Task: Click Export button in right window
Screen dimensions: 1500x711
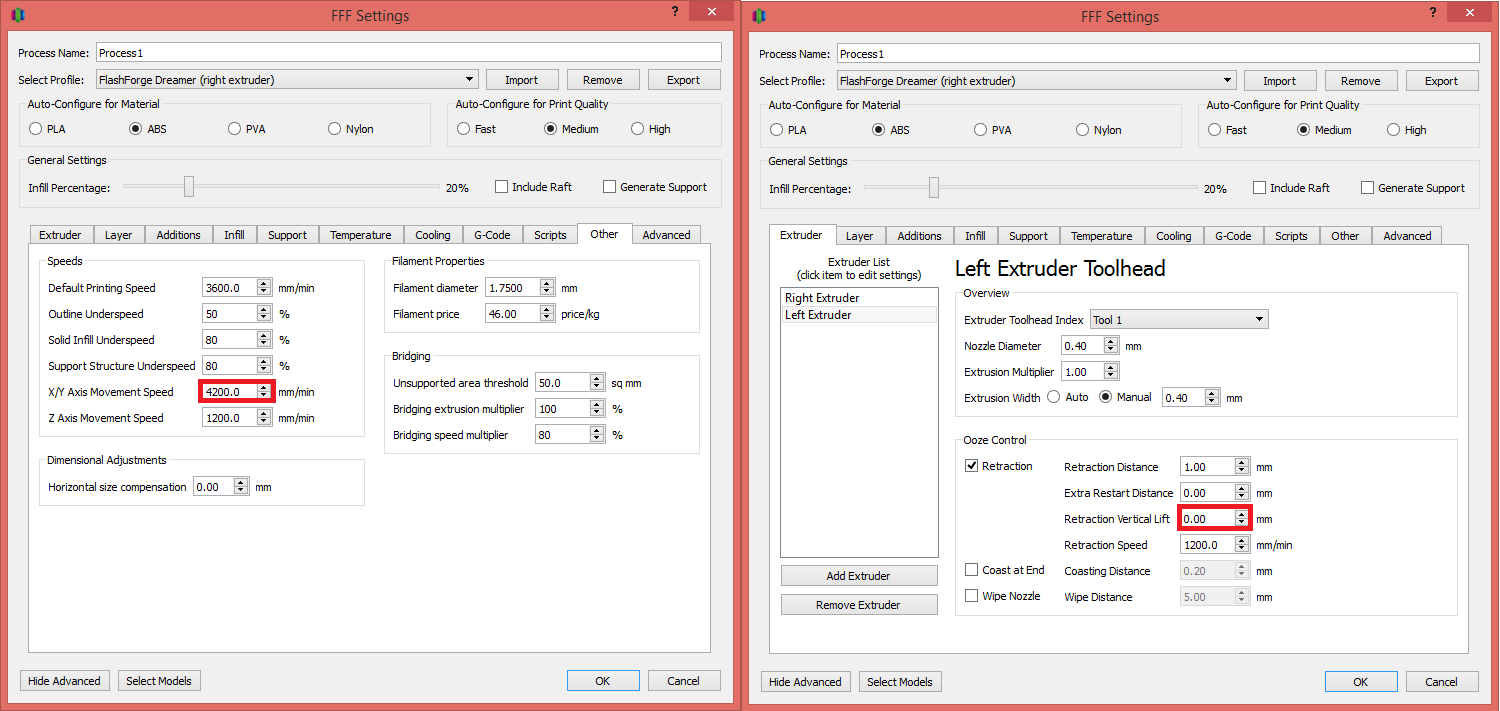Action: [1441, 81]
